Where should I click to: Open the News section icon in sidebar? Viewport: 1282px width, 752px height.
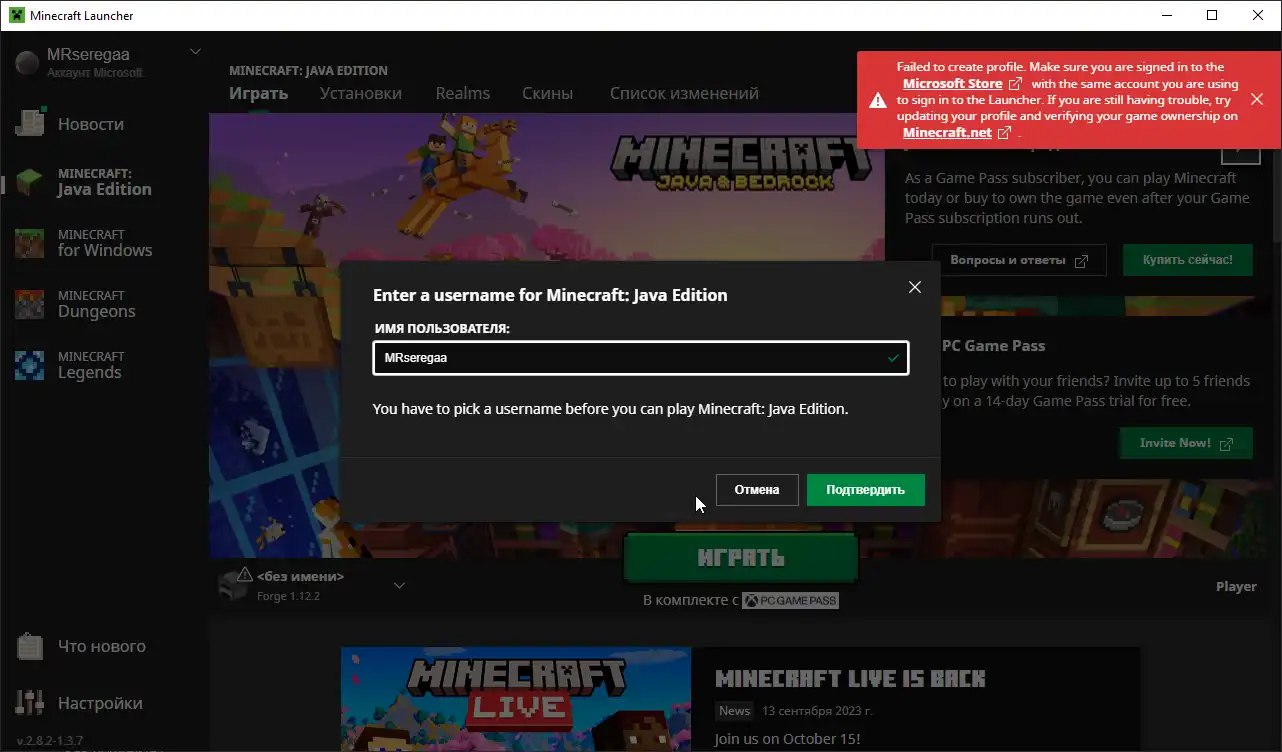point(31,123)
